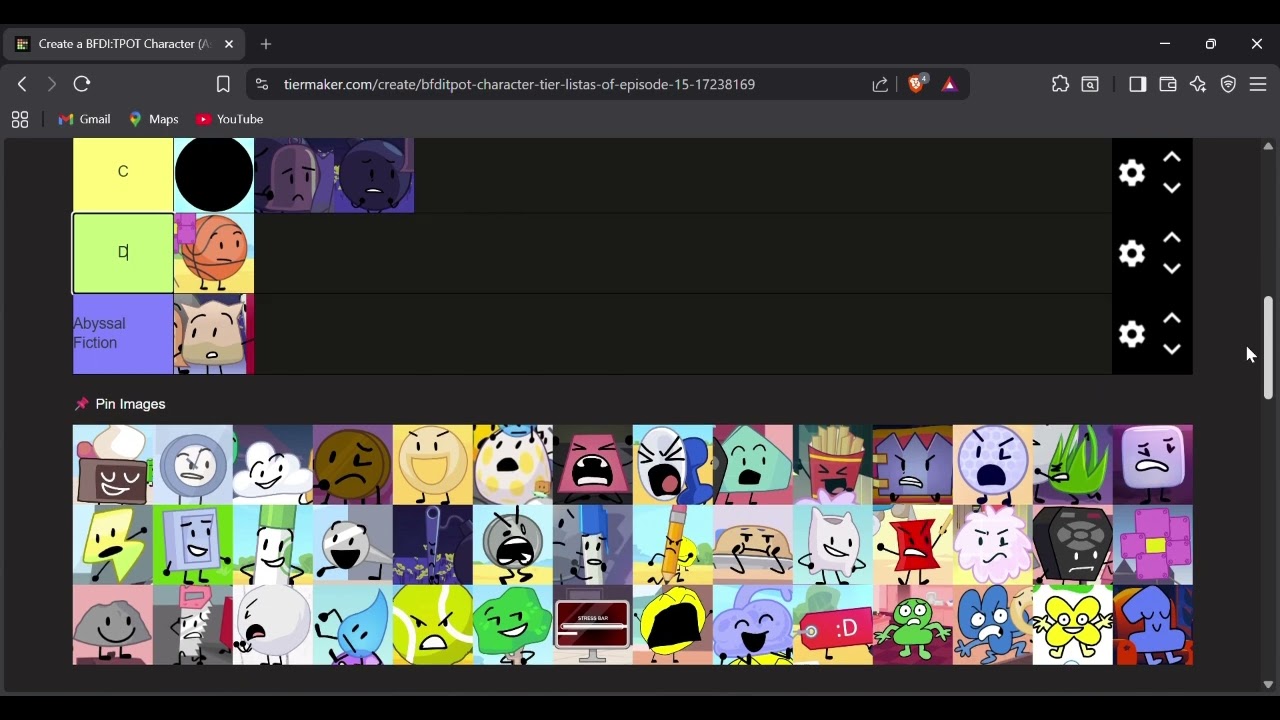Screen dimensions: 1280x720
Task: Open the YouTube bookmark
Action: click(x=230, y=119)
